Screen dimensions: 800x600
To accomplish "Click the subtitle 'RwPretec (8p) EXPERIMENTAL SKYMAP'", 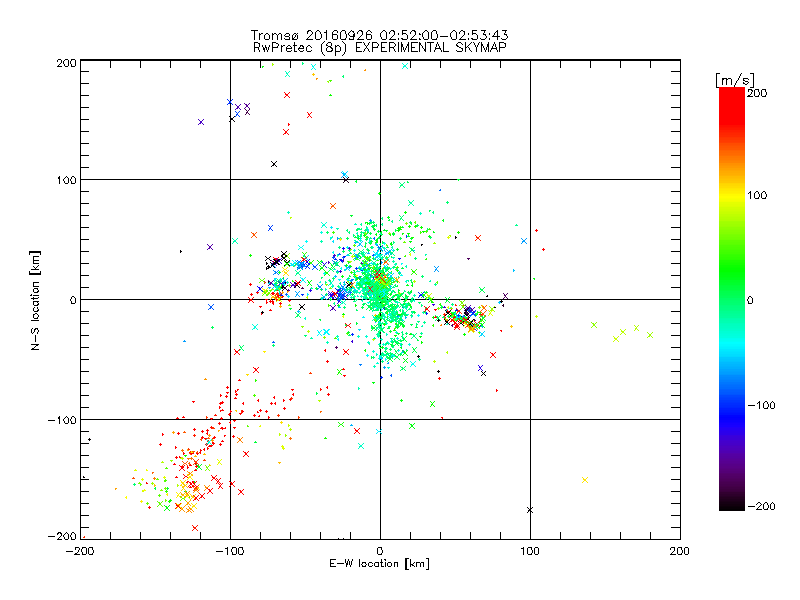I will pyautogui.click(x=380, y=48).
